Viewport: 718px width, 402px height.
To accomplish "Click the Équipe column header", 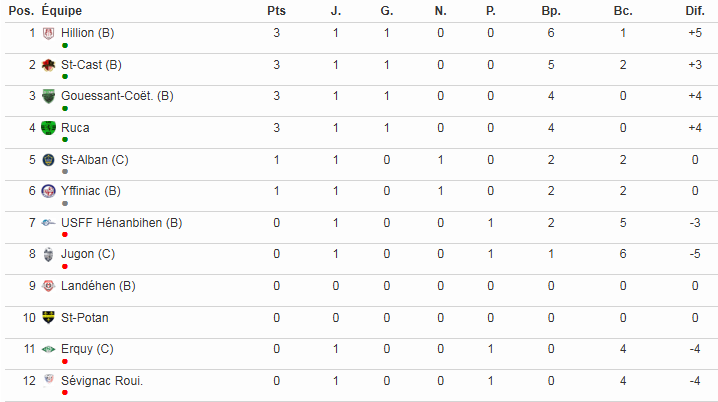I will 62,10.
